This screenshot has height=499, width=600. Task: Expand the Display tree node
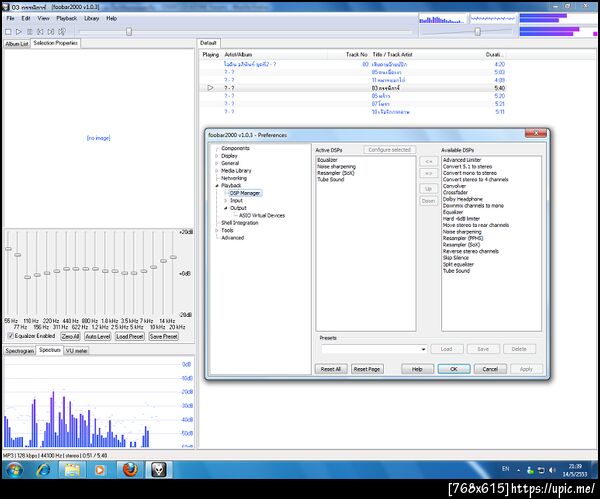(x=217, y=156)
